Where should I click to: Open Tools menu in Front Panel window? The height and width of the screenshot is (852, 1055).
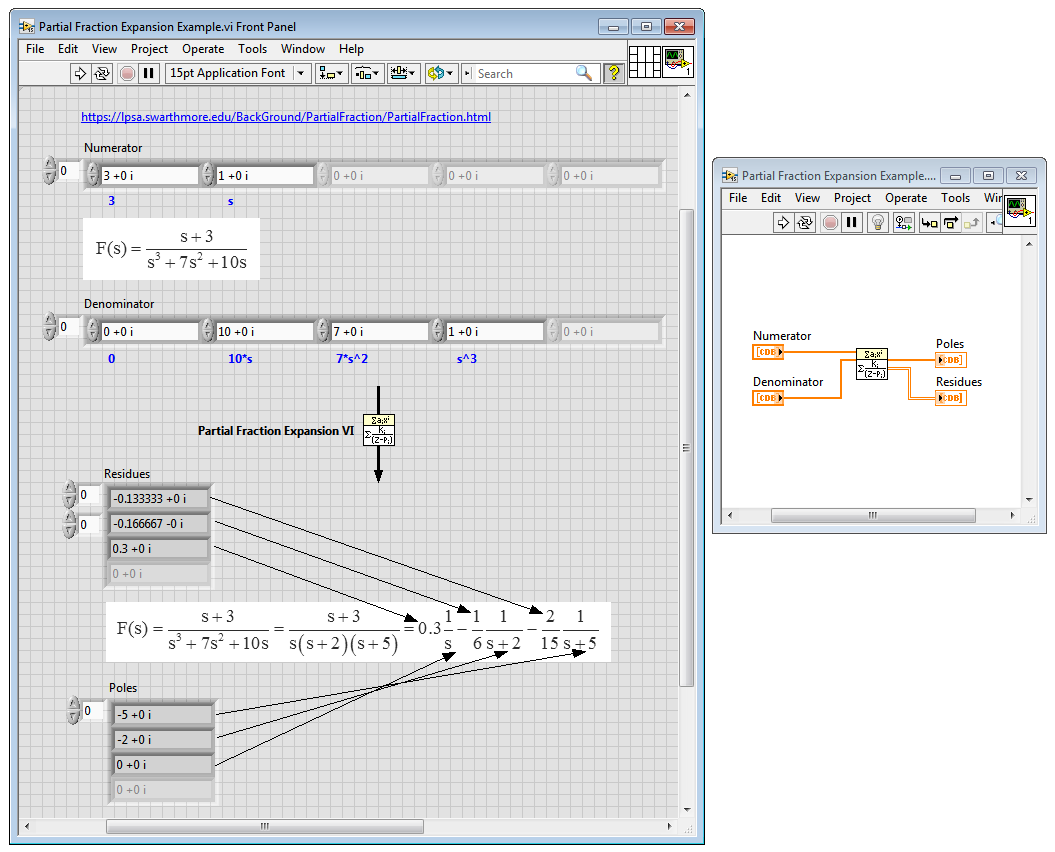tap(252, 49)
